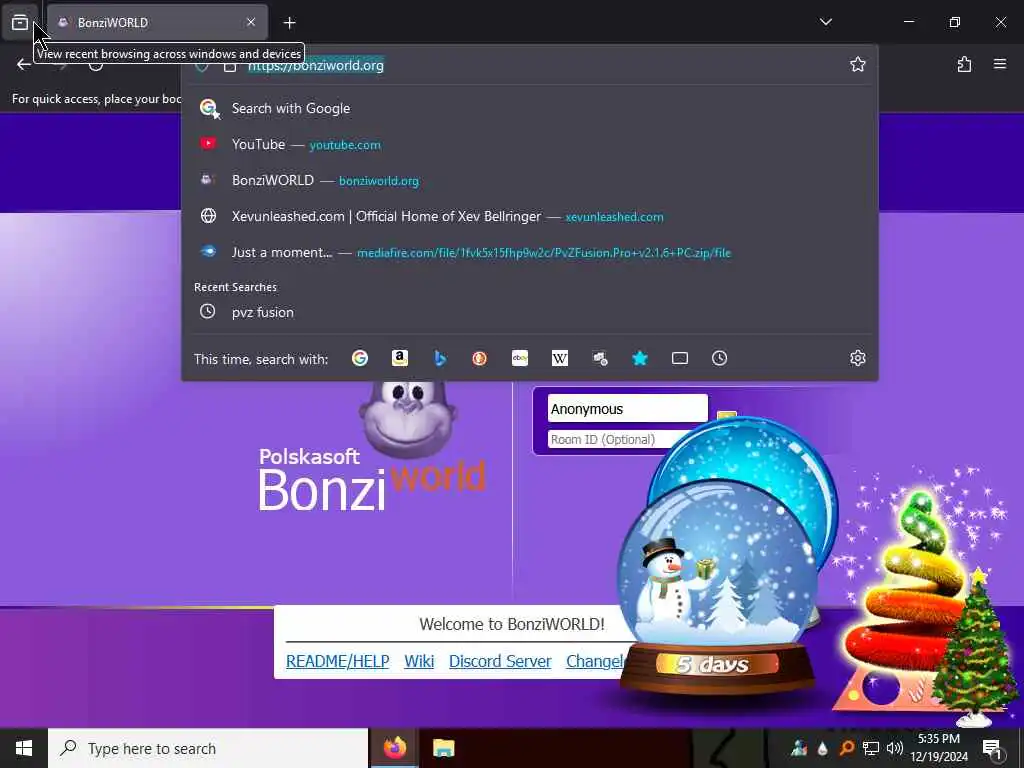Choose Search with Google suggestion
The height and width of the screenshot is (768, 1024).
point(530,108)
